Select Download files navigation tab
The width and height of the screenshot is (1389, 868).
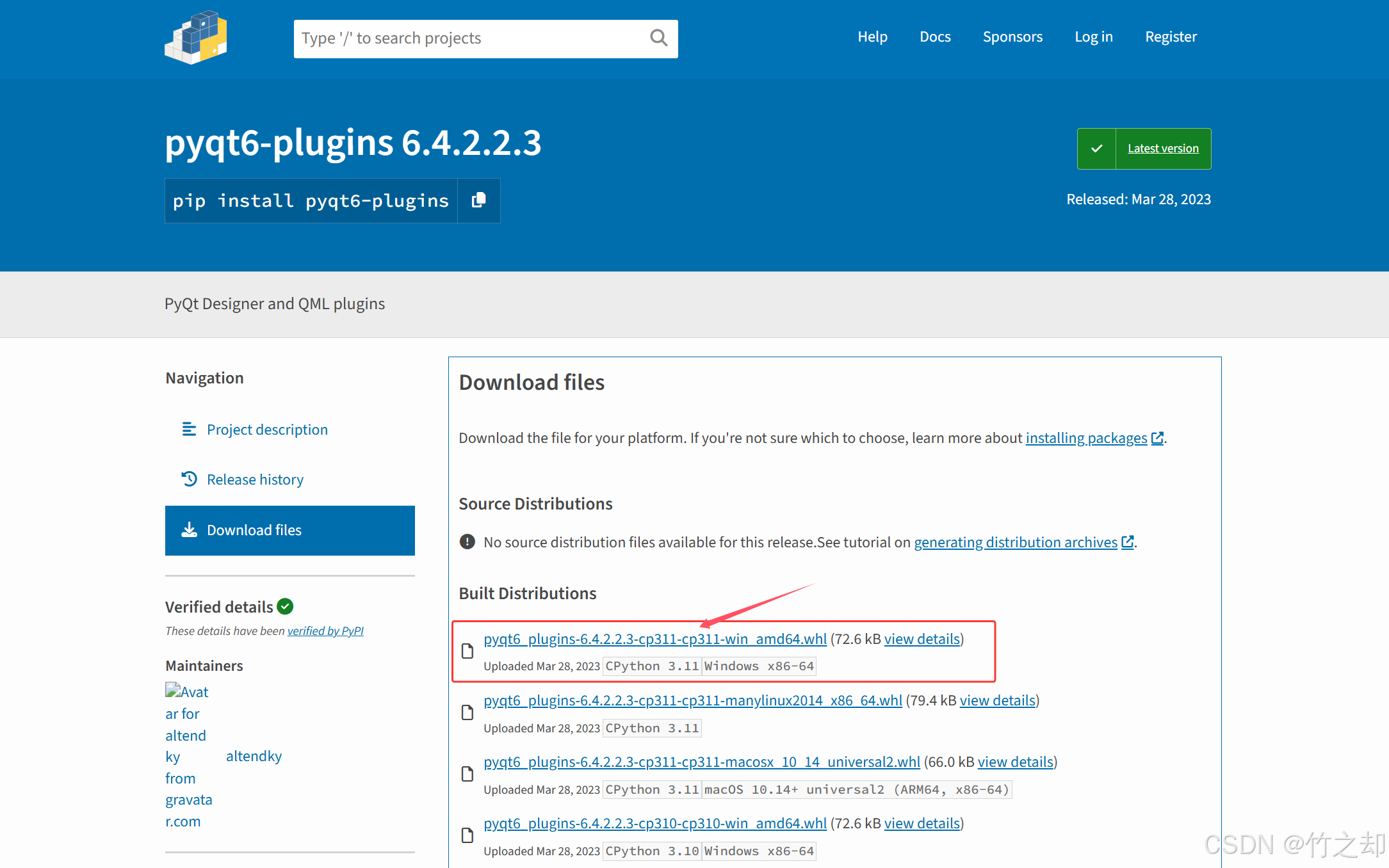click(290, 530)
